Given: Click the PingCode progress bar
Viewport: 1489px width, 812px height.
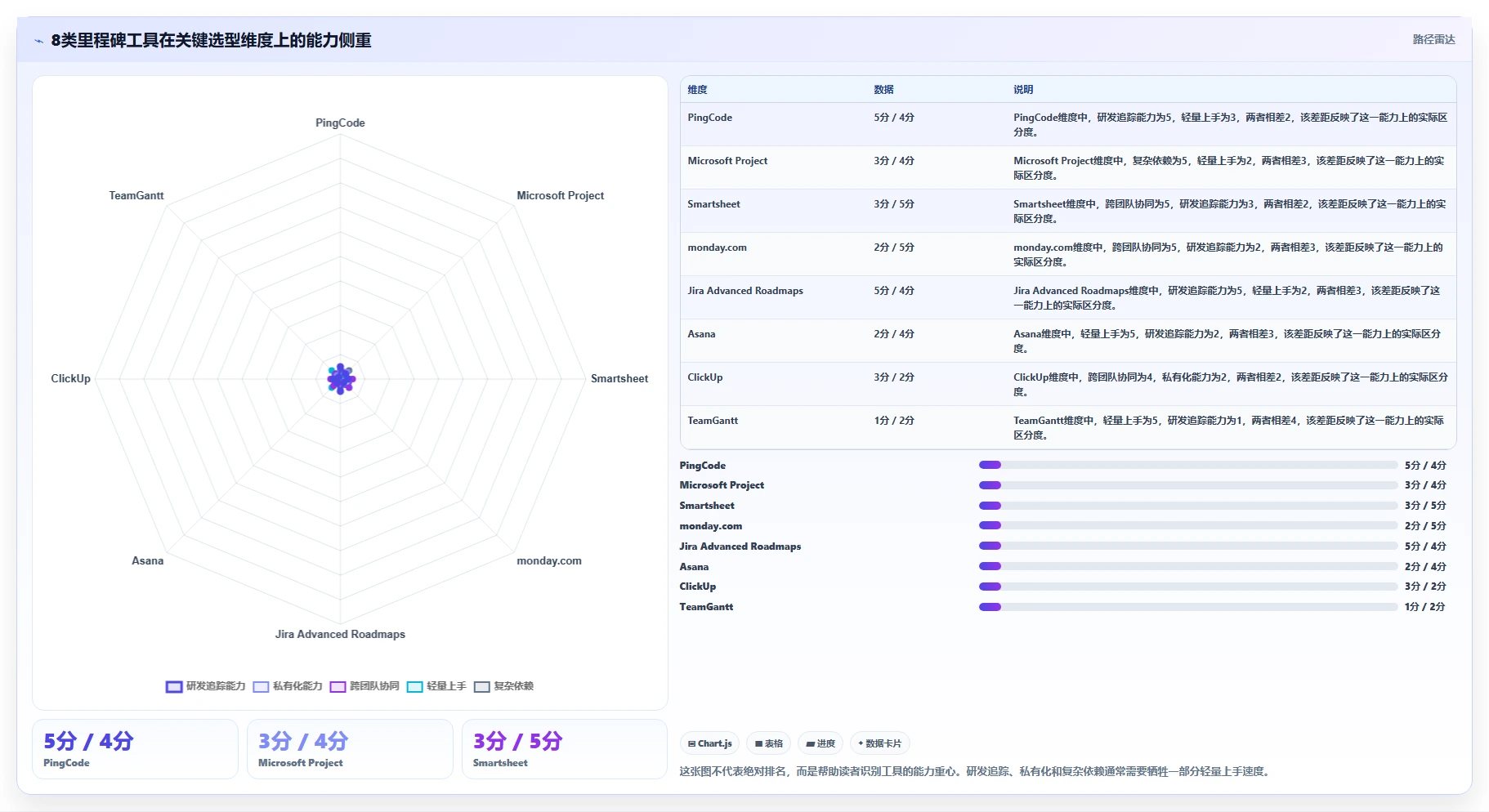Looking at the screenshot, I should (x=1188, y=465).
